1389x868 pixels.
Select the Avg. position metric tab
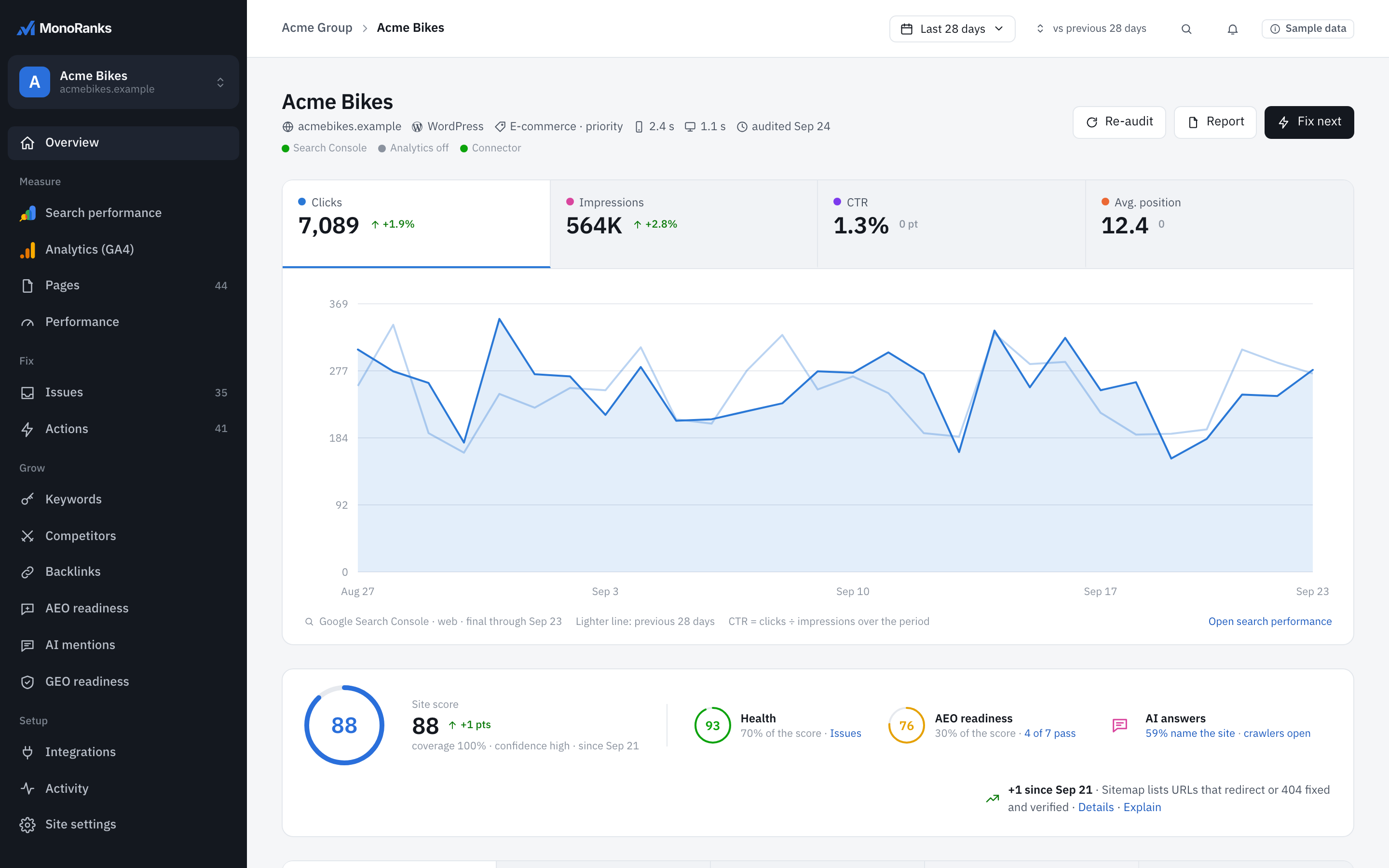tap(1220, 224)
